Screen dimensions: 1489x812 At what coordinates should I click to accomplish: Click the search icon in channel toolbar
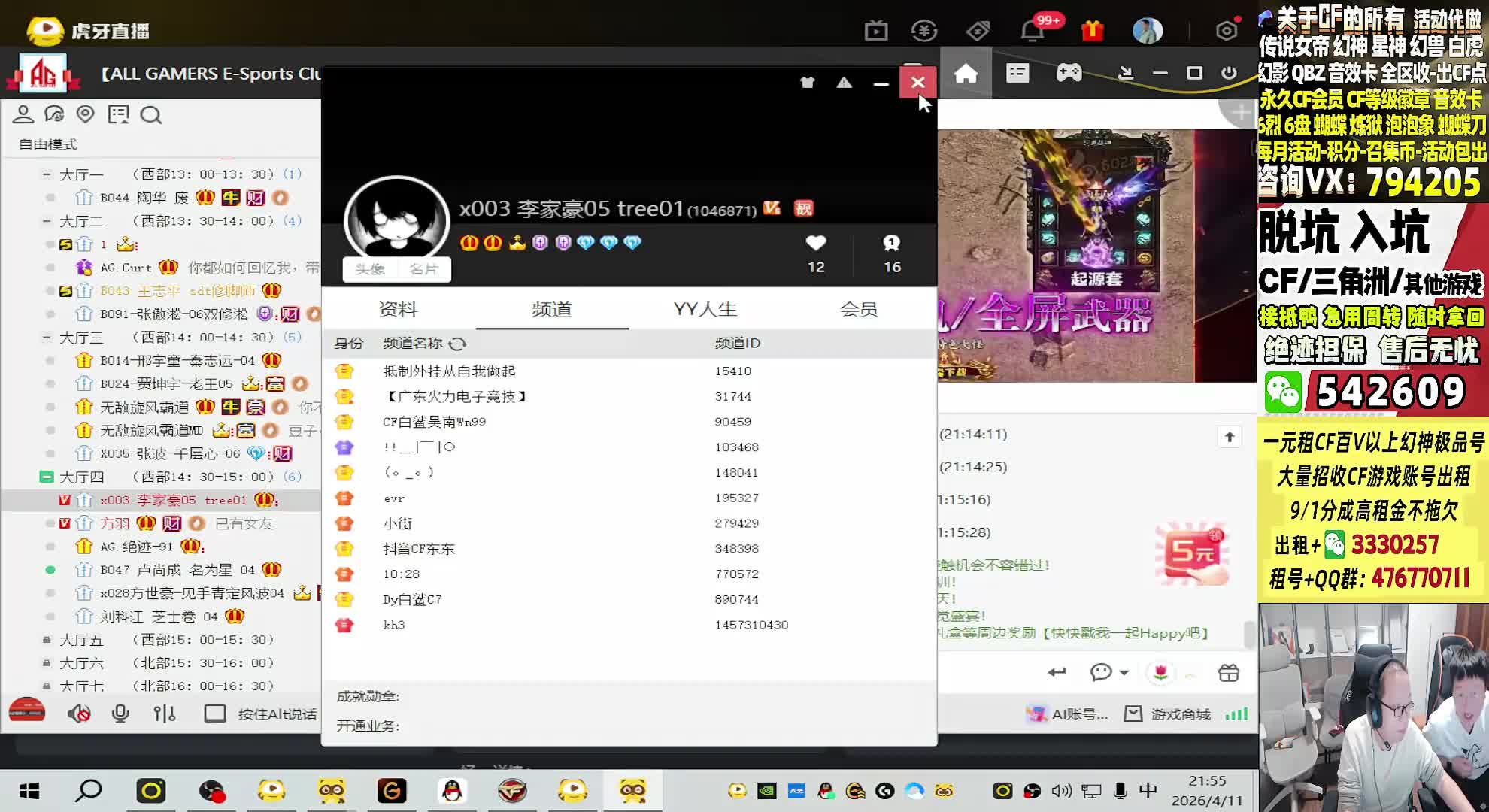tap(151, 115)
